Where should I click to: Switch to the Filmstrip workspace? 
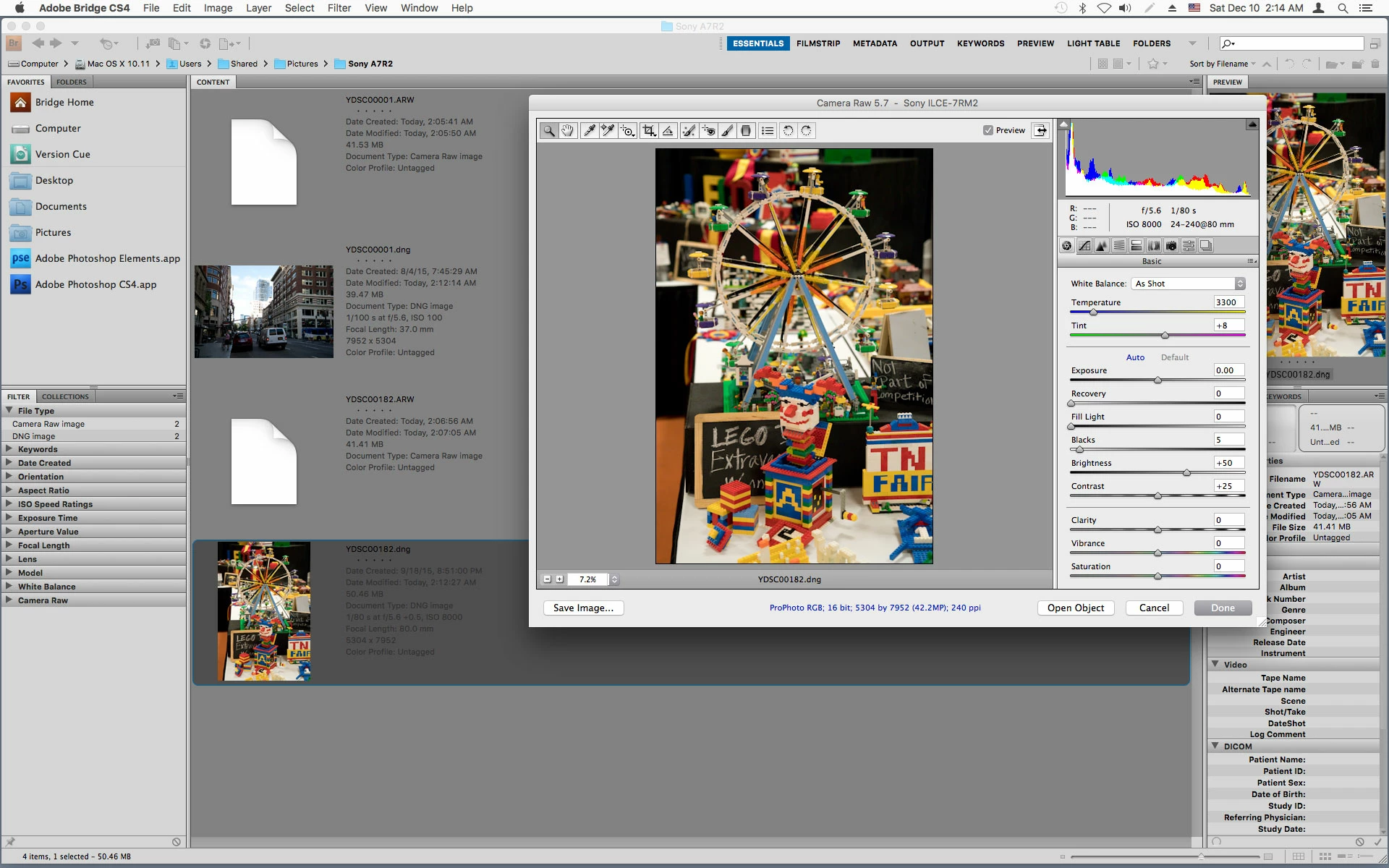[x=817, y=43]
